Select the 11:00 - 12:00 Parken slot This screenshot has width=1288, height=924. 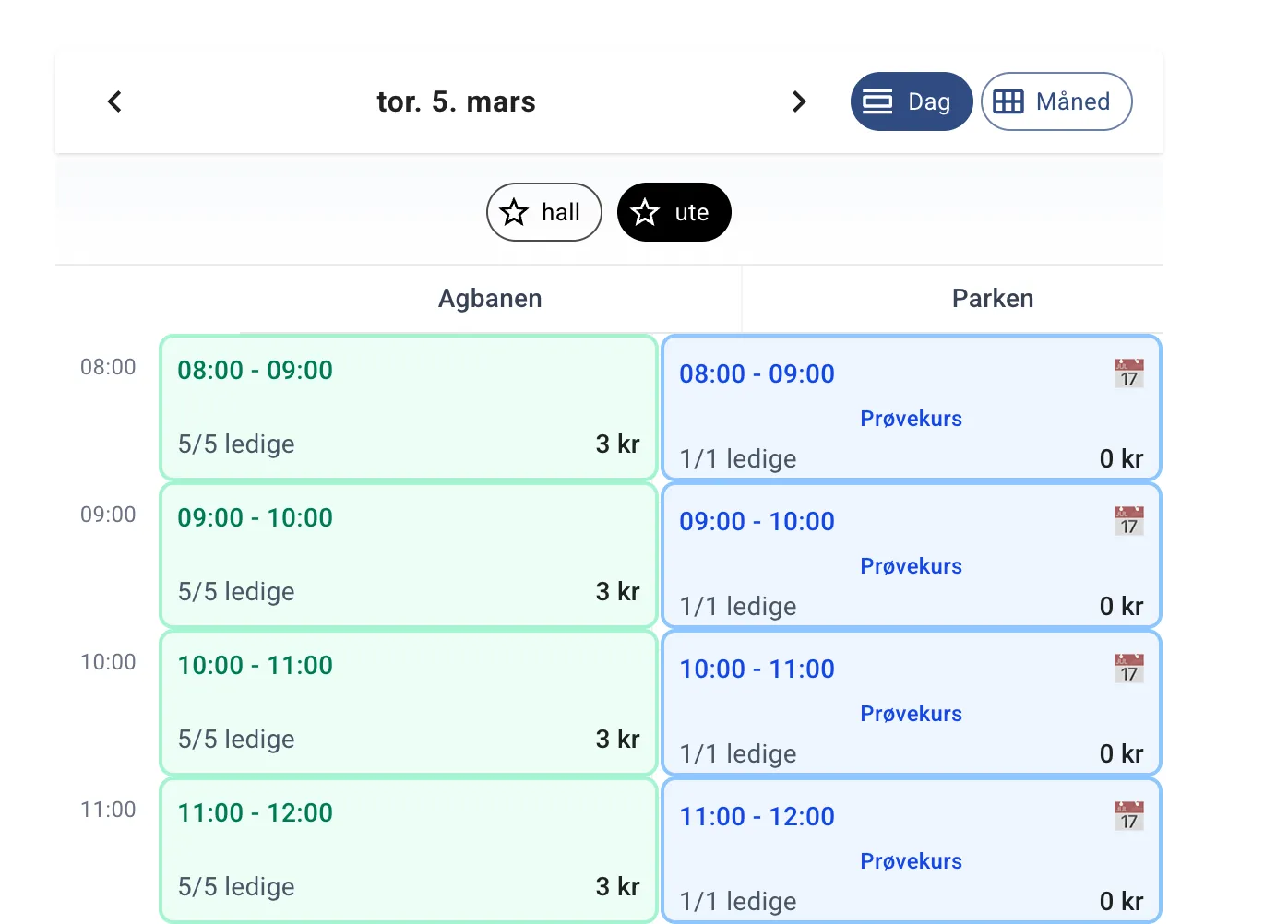click(911, 850)
